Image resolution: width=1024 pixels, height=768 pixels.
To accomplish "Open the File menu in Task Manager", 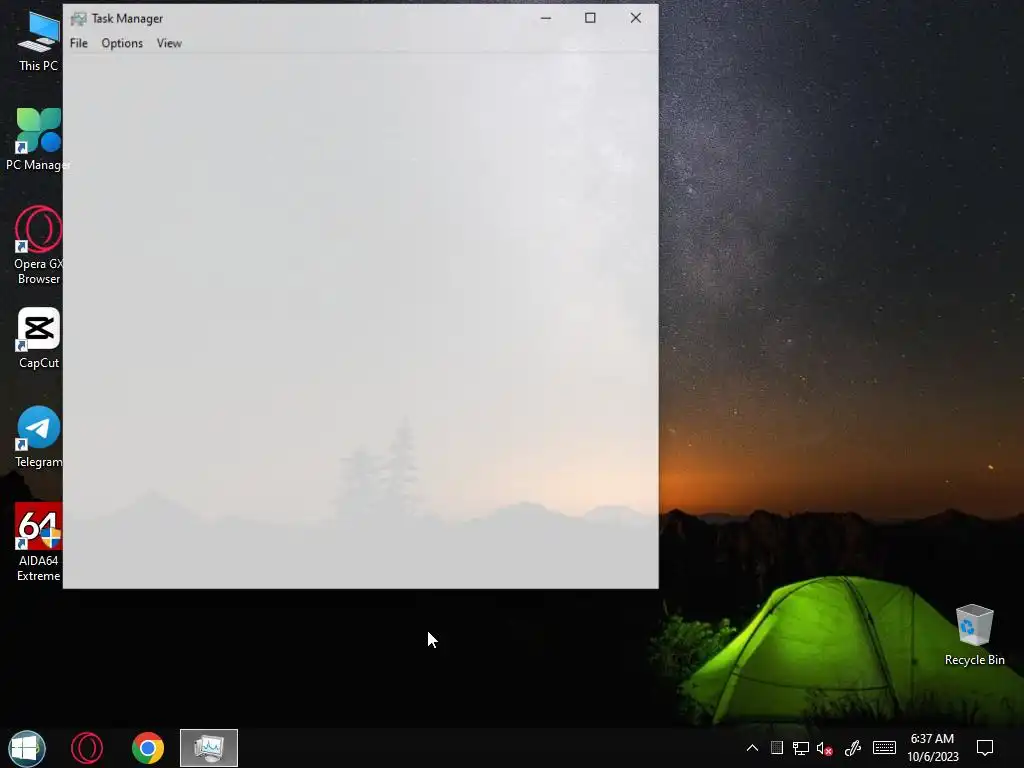I will 78,43.
